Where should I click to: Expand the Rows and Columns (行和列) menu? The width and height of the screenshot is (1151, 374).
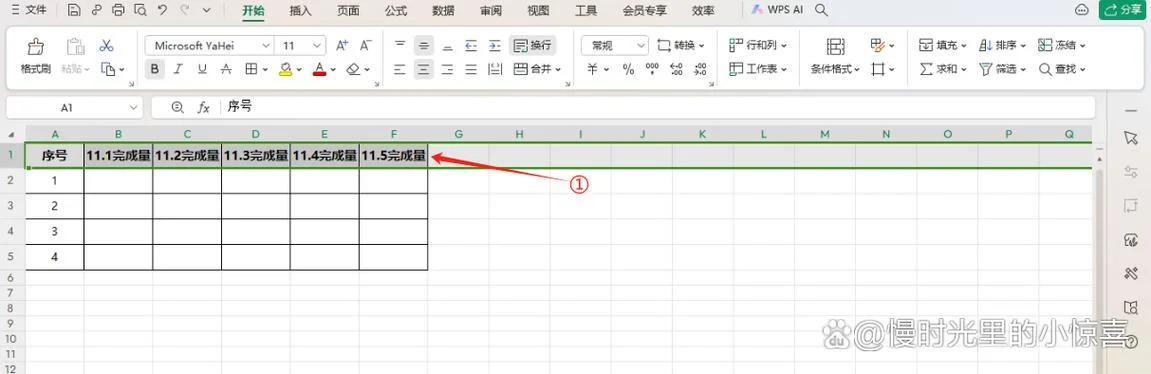758,46
